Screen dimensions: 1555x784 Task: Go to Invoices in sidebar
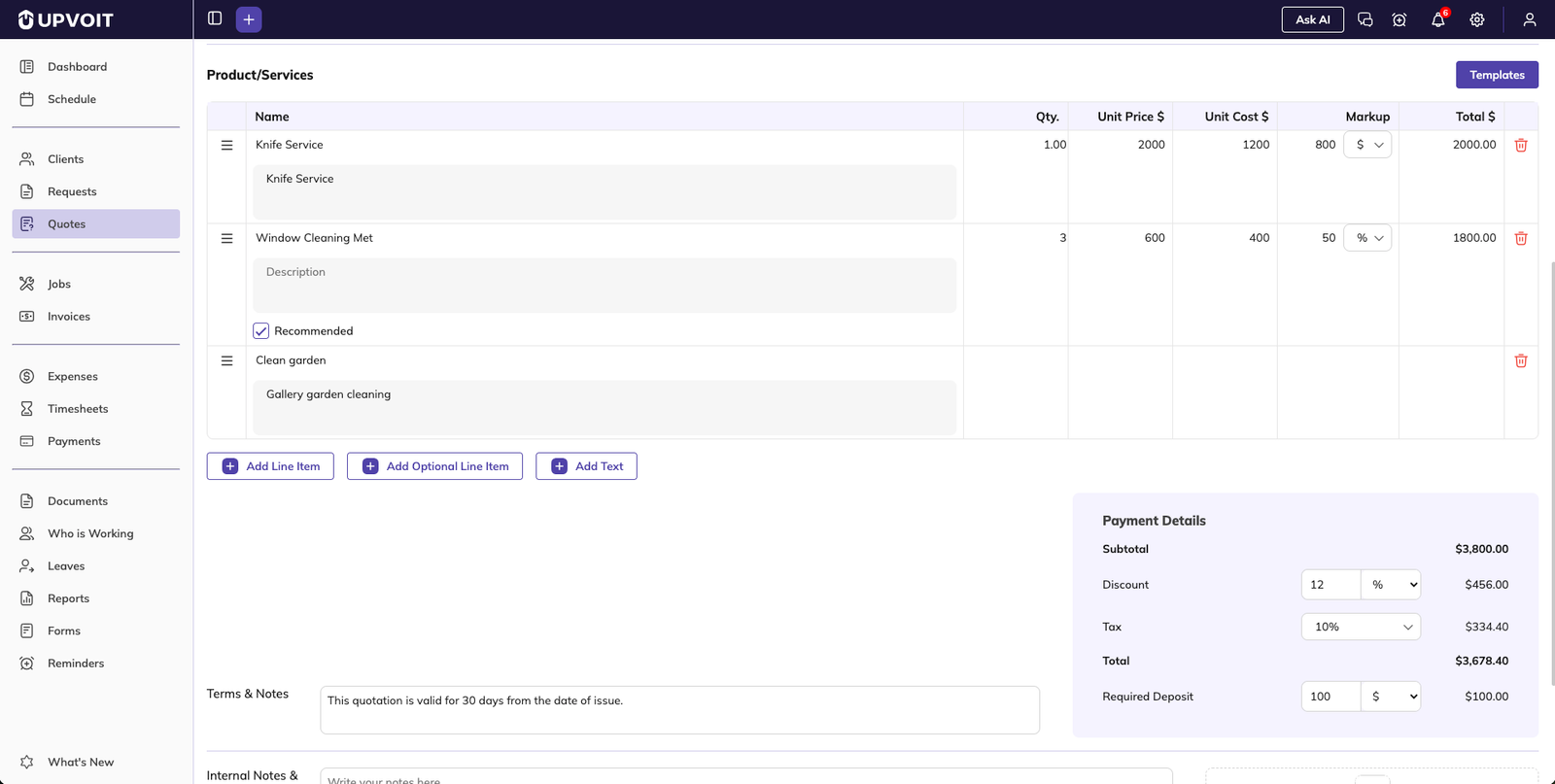68,317
